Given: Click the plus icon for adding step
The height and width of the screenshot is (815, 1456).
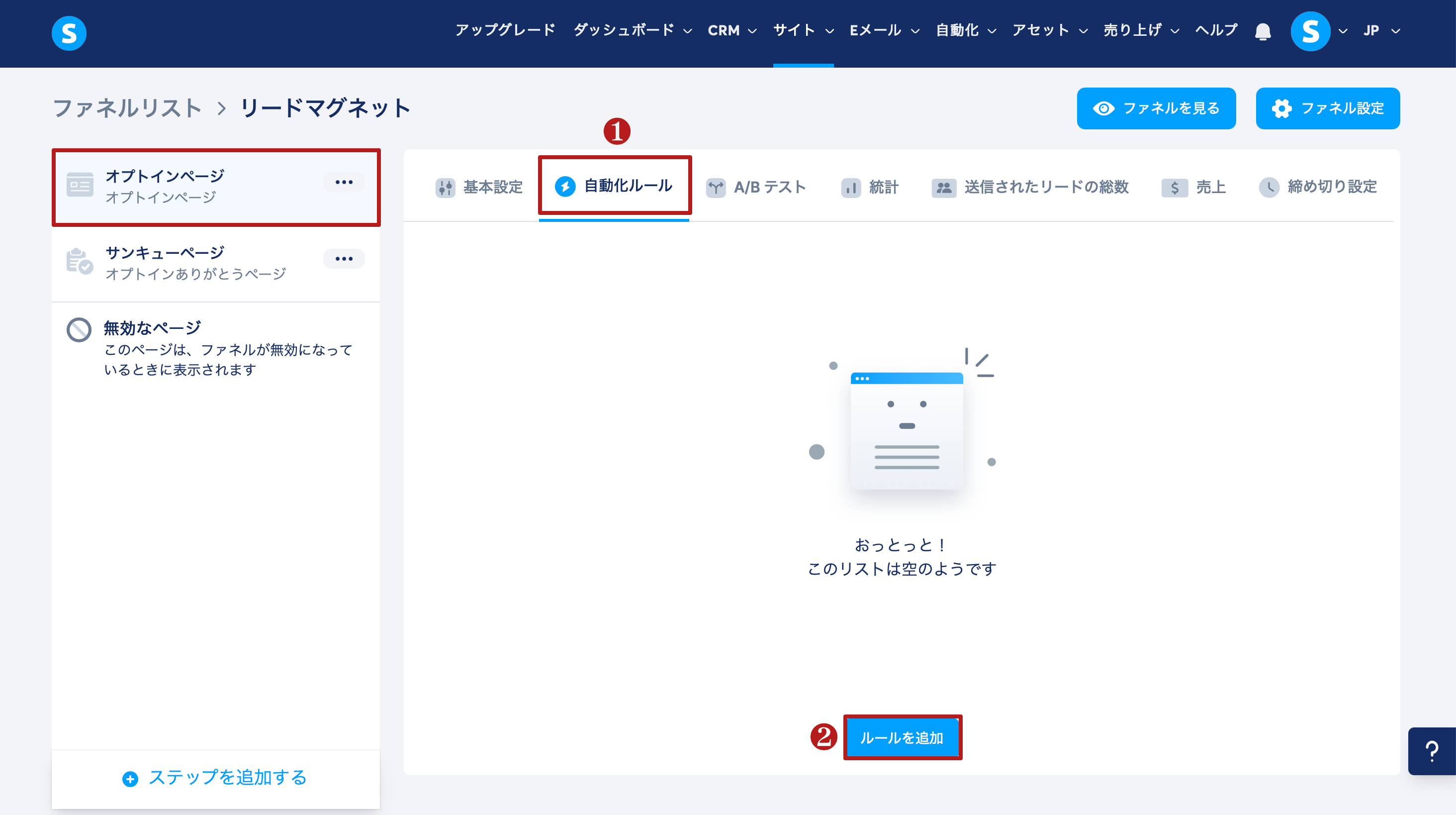Looking at the screenshot, I should click(x=130, y=779).
